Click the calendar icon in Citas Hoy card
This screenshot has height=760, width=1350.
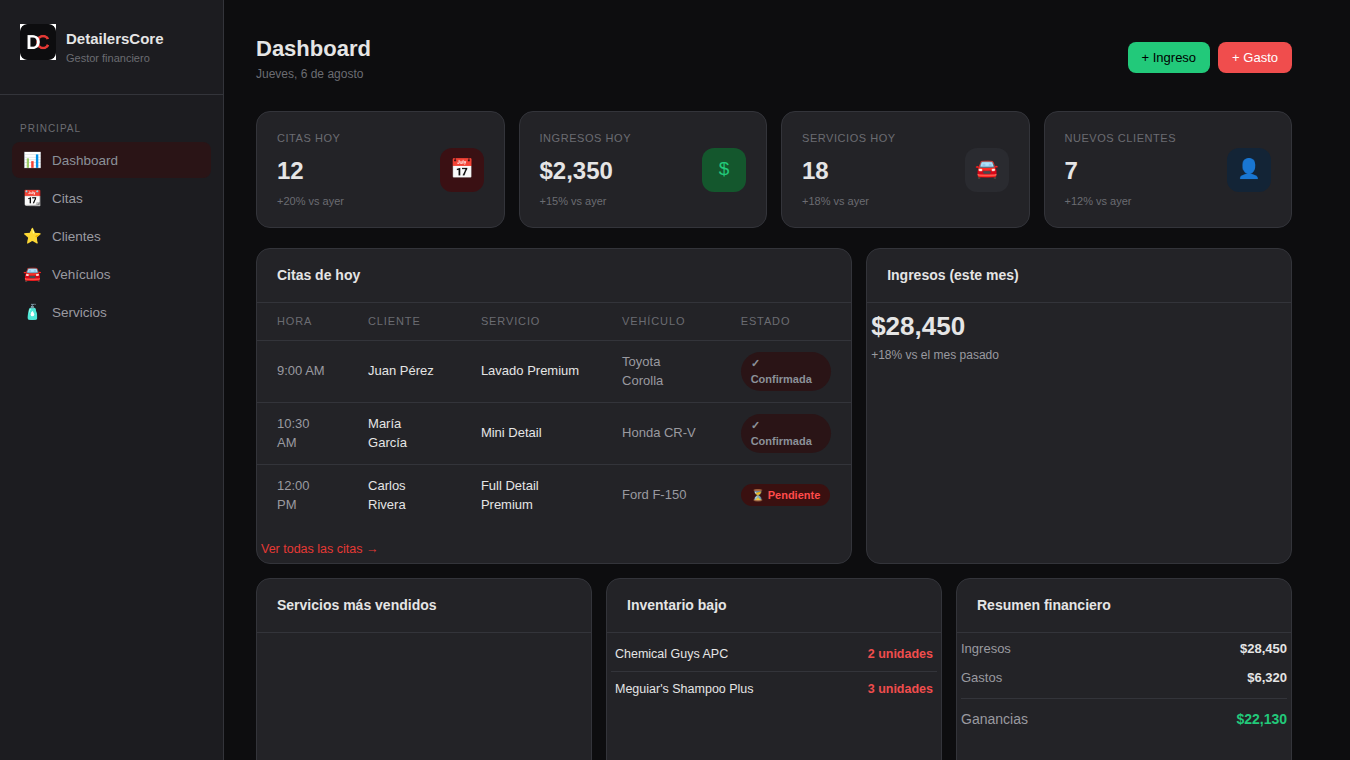[462, 170]
